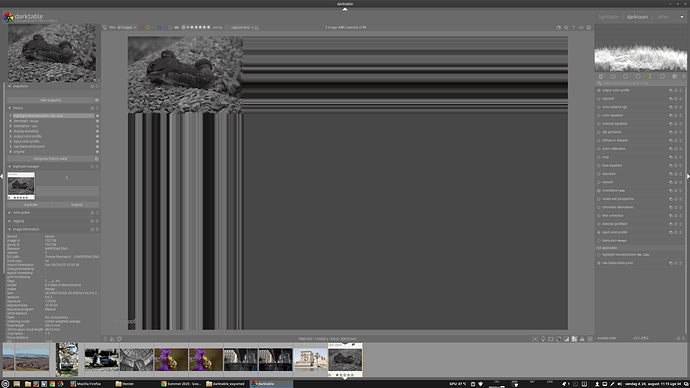This screenshot has width=690, height=388.
Task: Reset the denoise (profiled) module icon
Action: click(676, 224)
